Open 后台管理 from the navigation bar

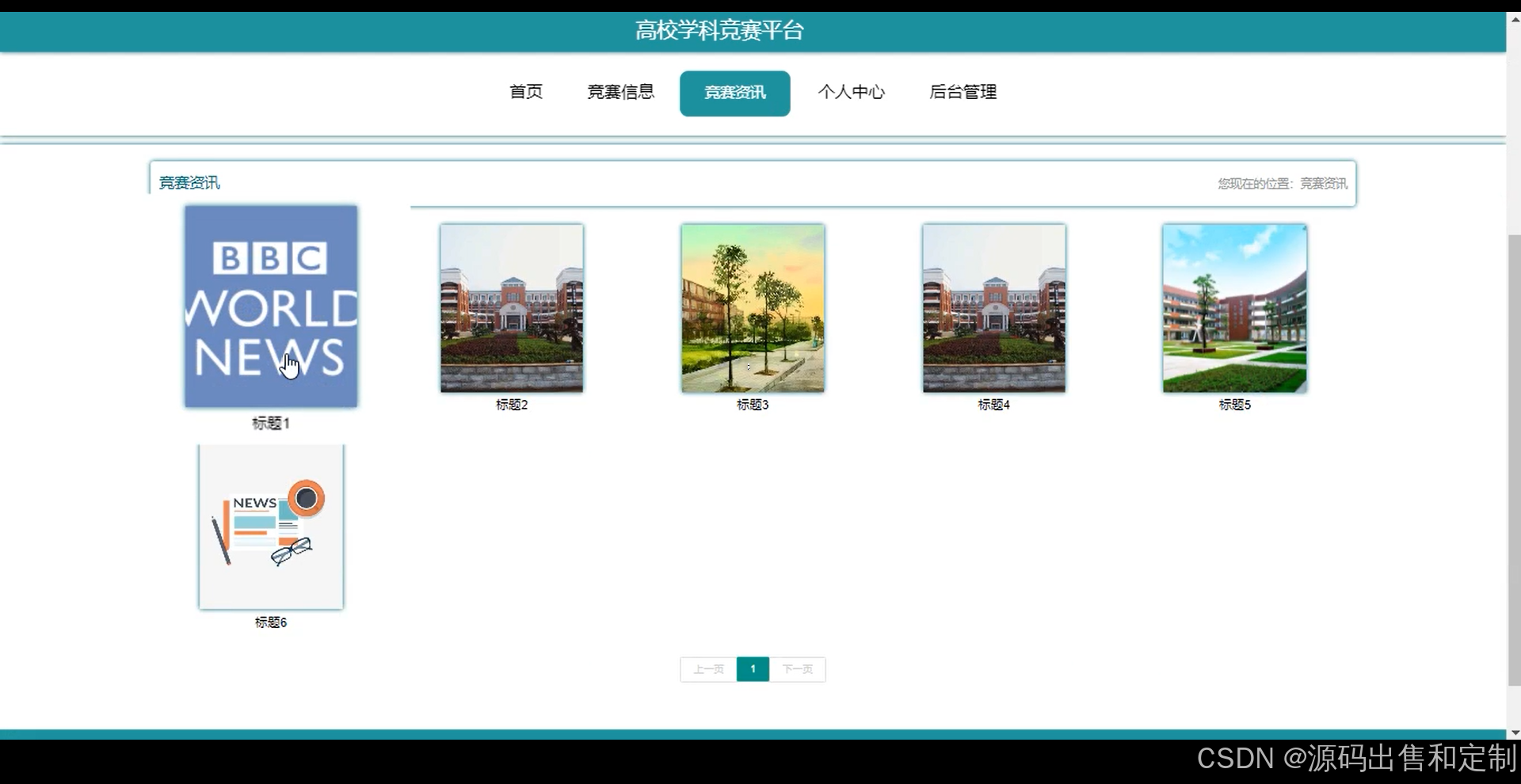coord(963,92)
